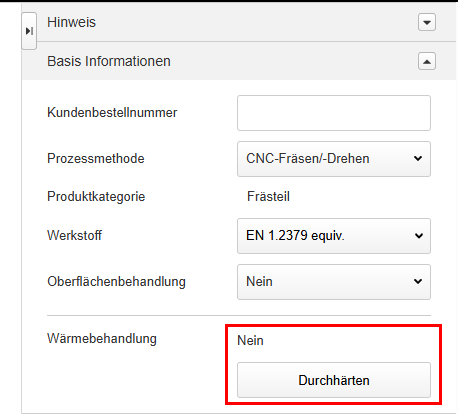458x414 pixels.
Task: Open the Prozessmethode dropdown
Action: point(334,159)
